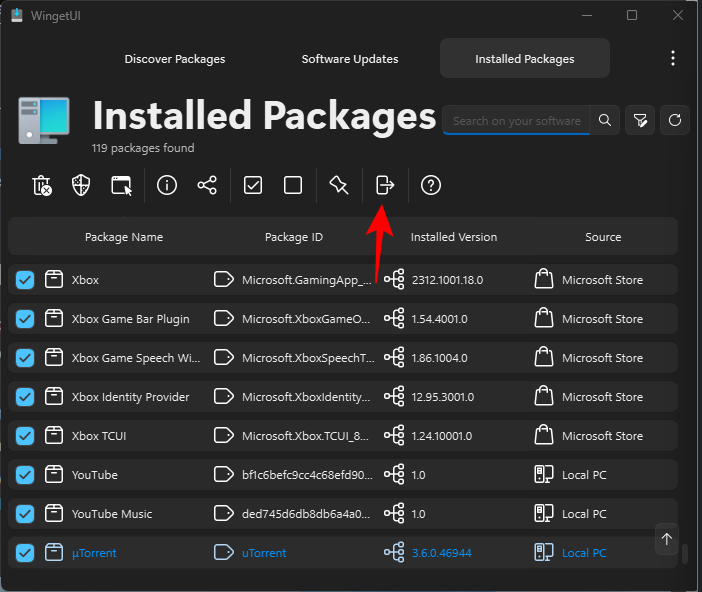
Task: Sort by Installed Version column header
Action: tap(453, 237)
